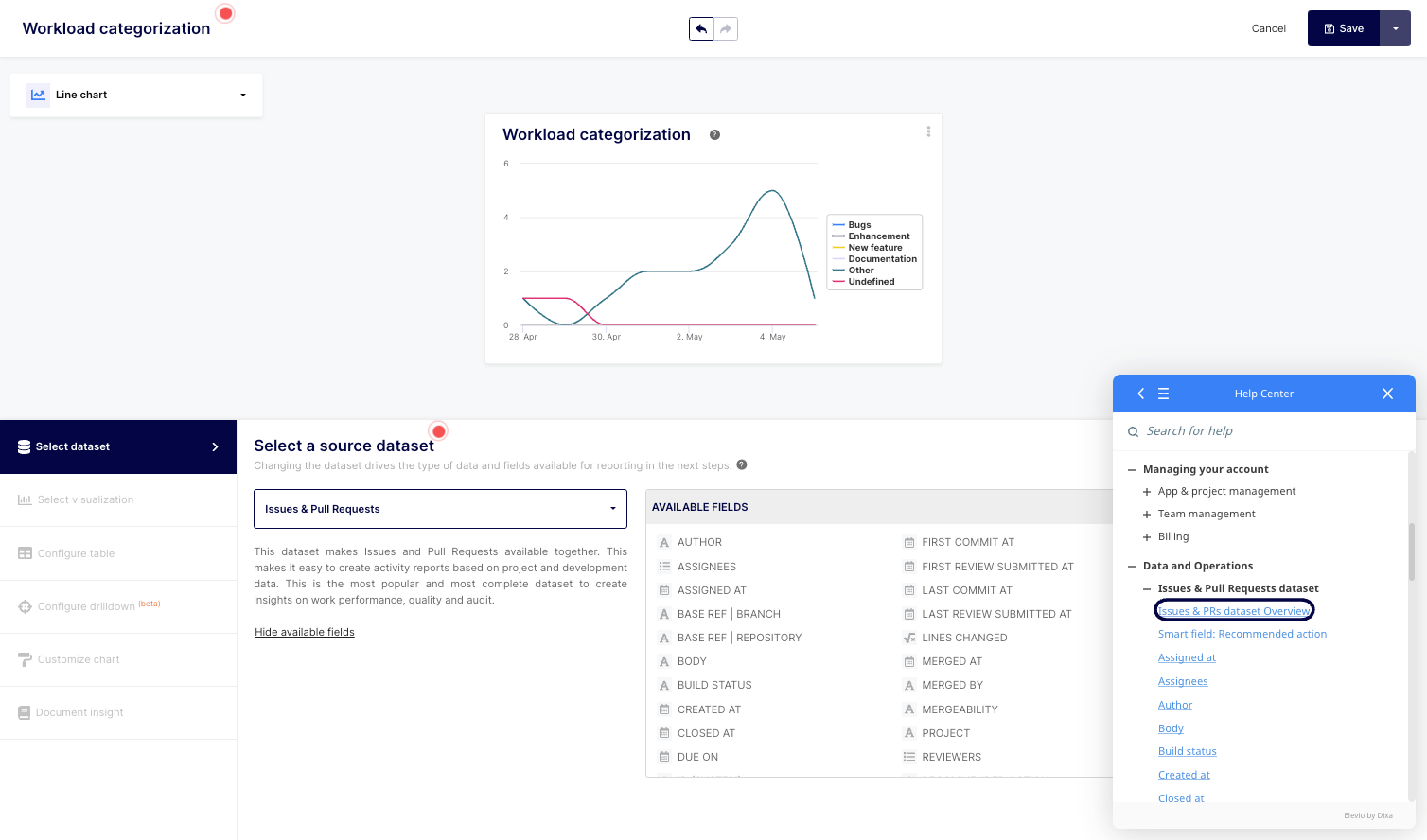Go back in Help Center panel
1427x840 pixels.
point(1140,394)
